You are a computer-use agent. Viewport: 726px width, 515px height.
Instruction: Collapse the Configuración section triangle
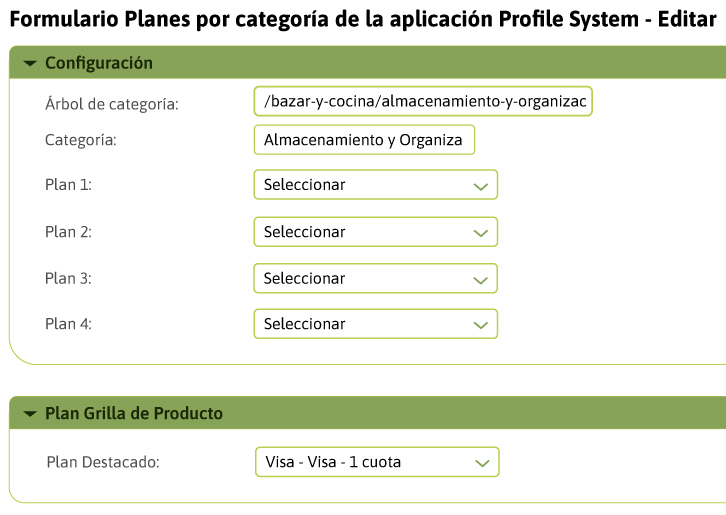click(x=28, y=64)
